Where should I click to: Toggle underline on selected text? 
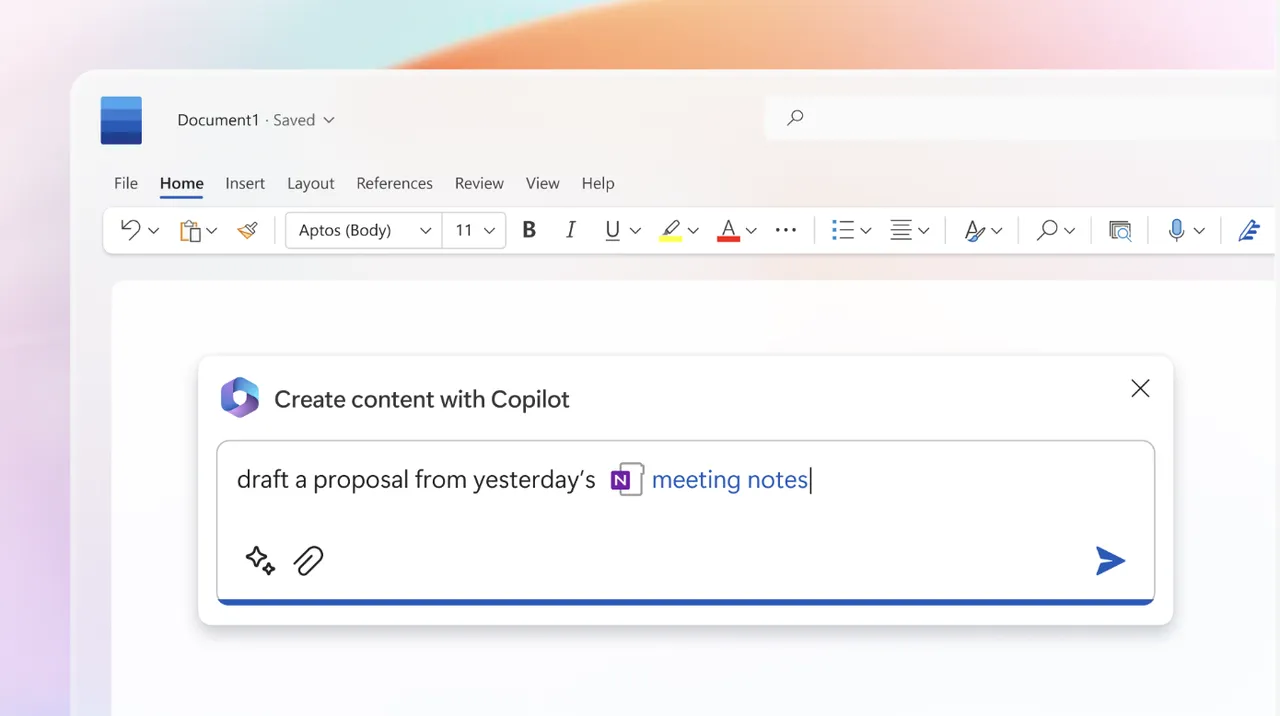612,229
